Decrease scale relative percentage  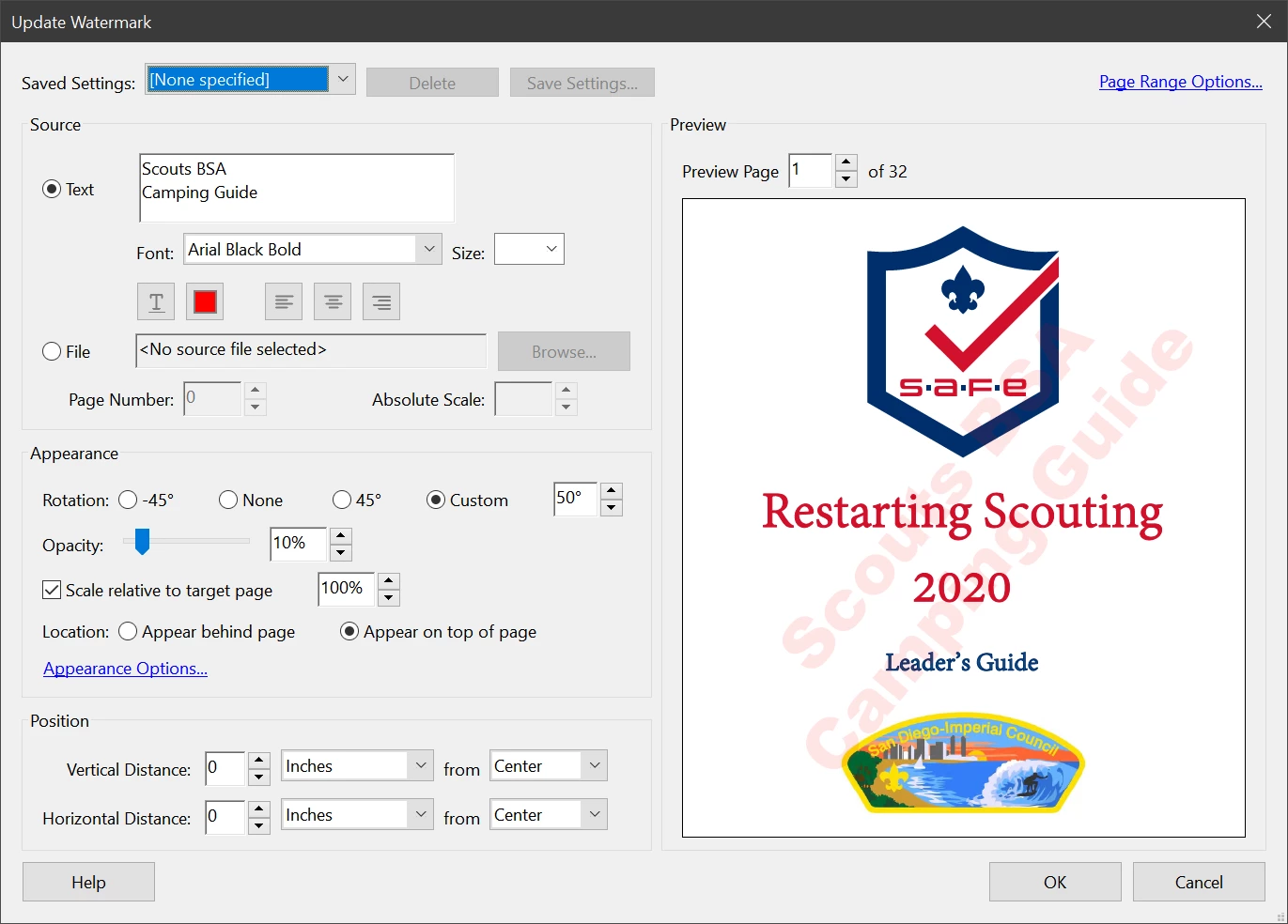(x=389, y=597)
